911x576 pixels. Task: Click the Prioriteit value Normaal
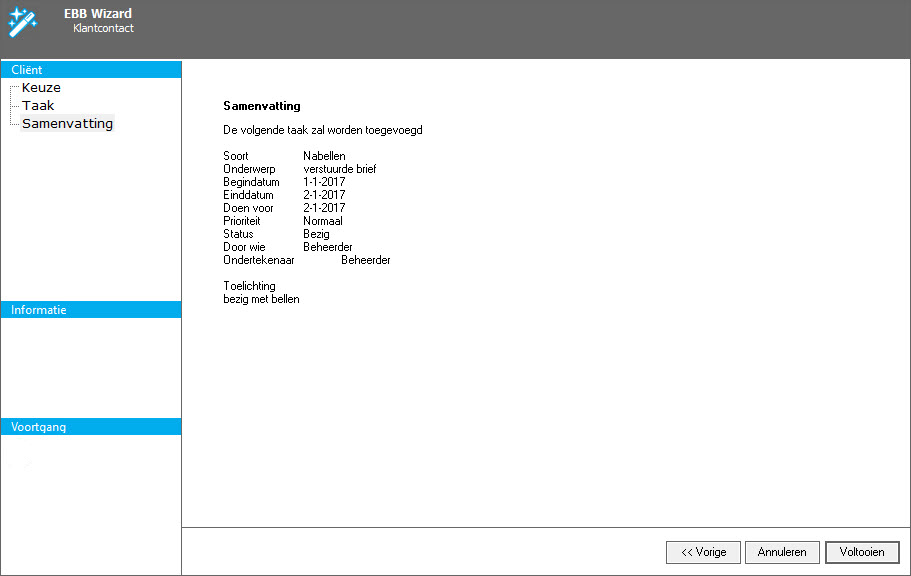323,221
